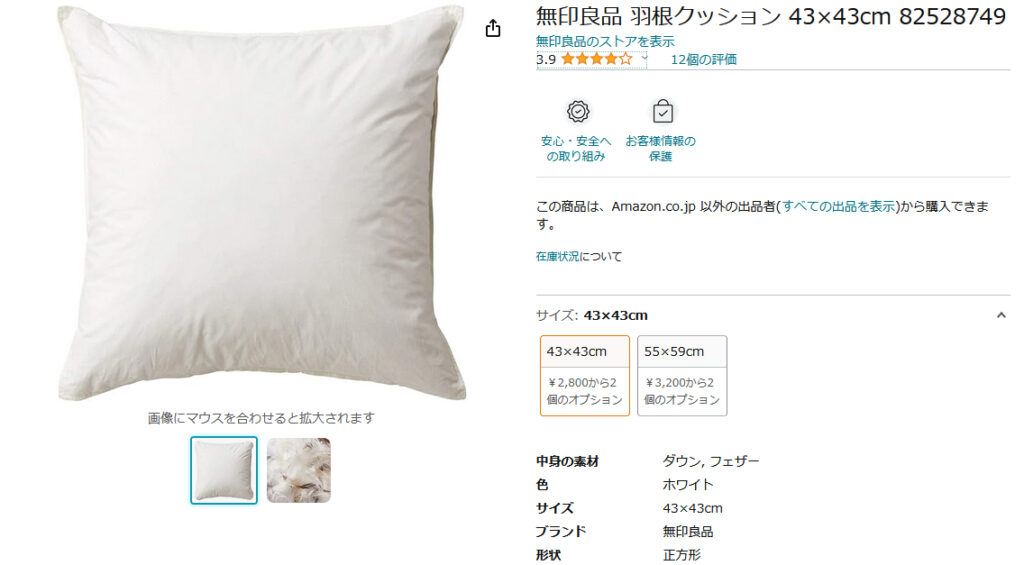Click the large cushion product image
1024x565 pixels.
click(262, 203)
